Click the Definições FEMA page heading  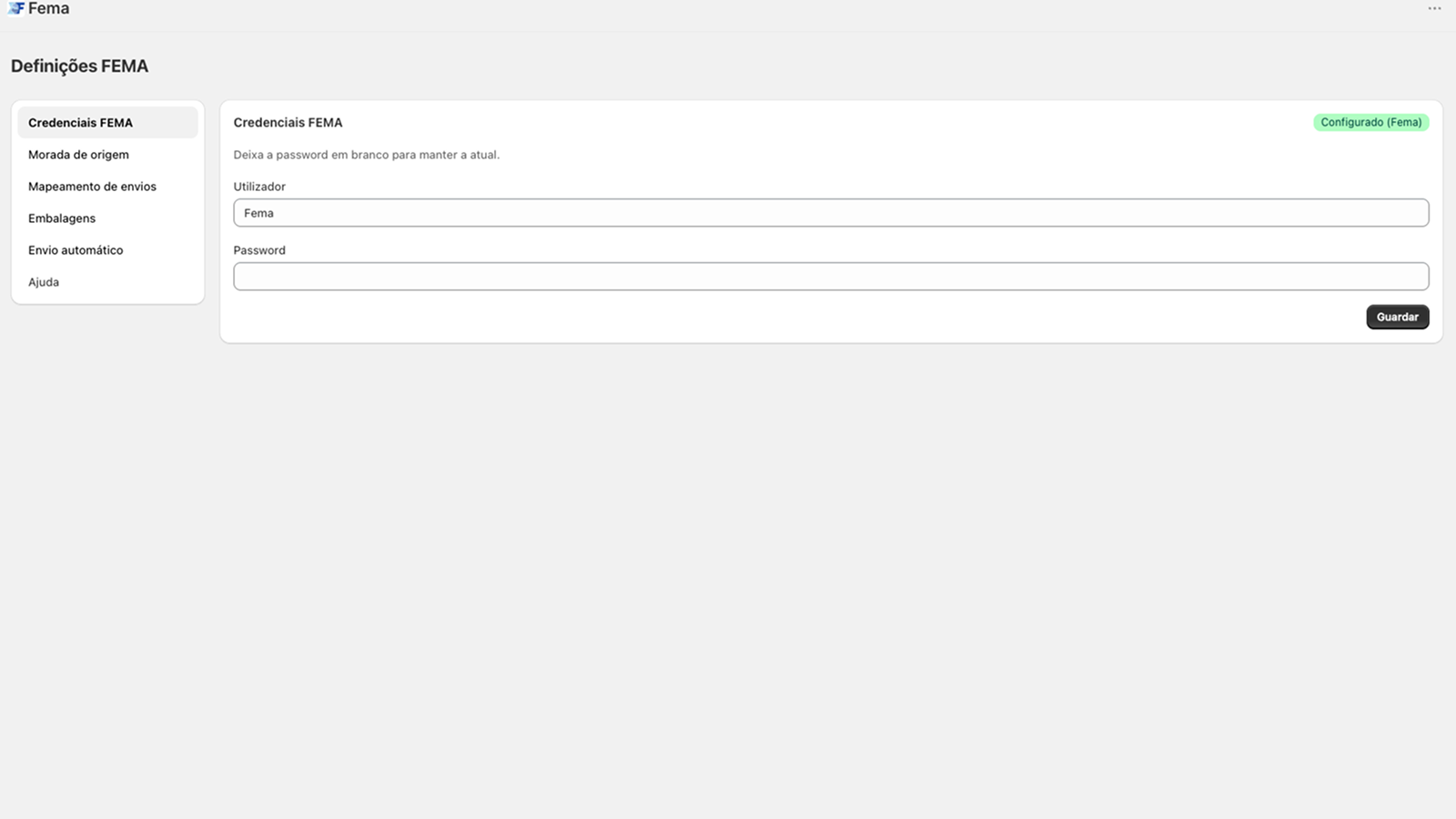pos(79,66)
